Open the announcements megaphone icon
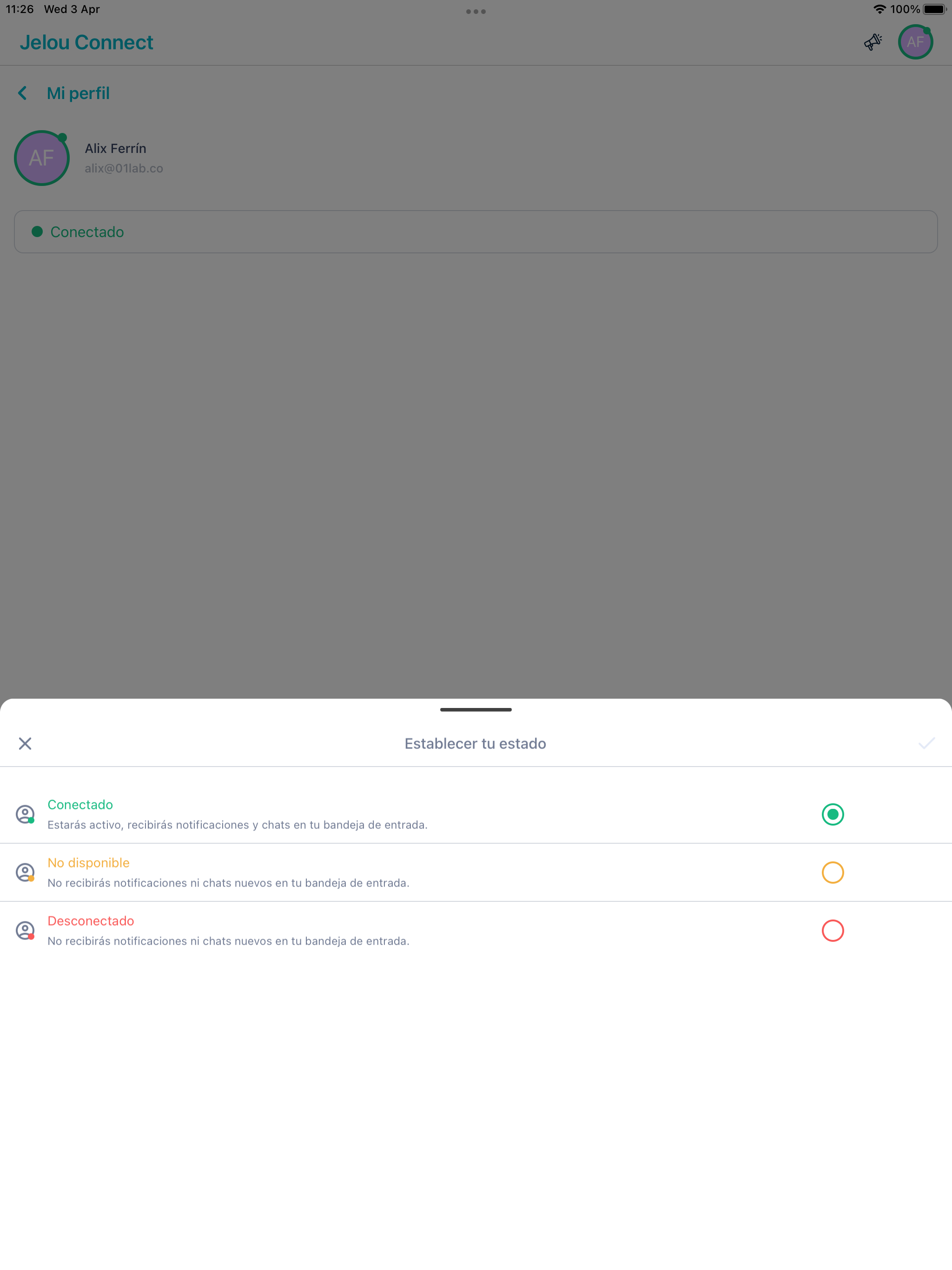This screenshot has width=952, height=1270. click(873, 42)
